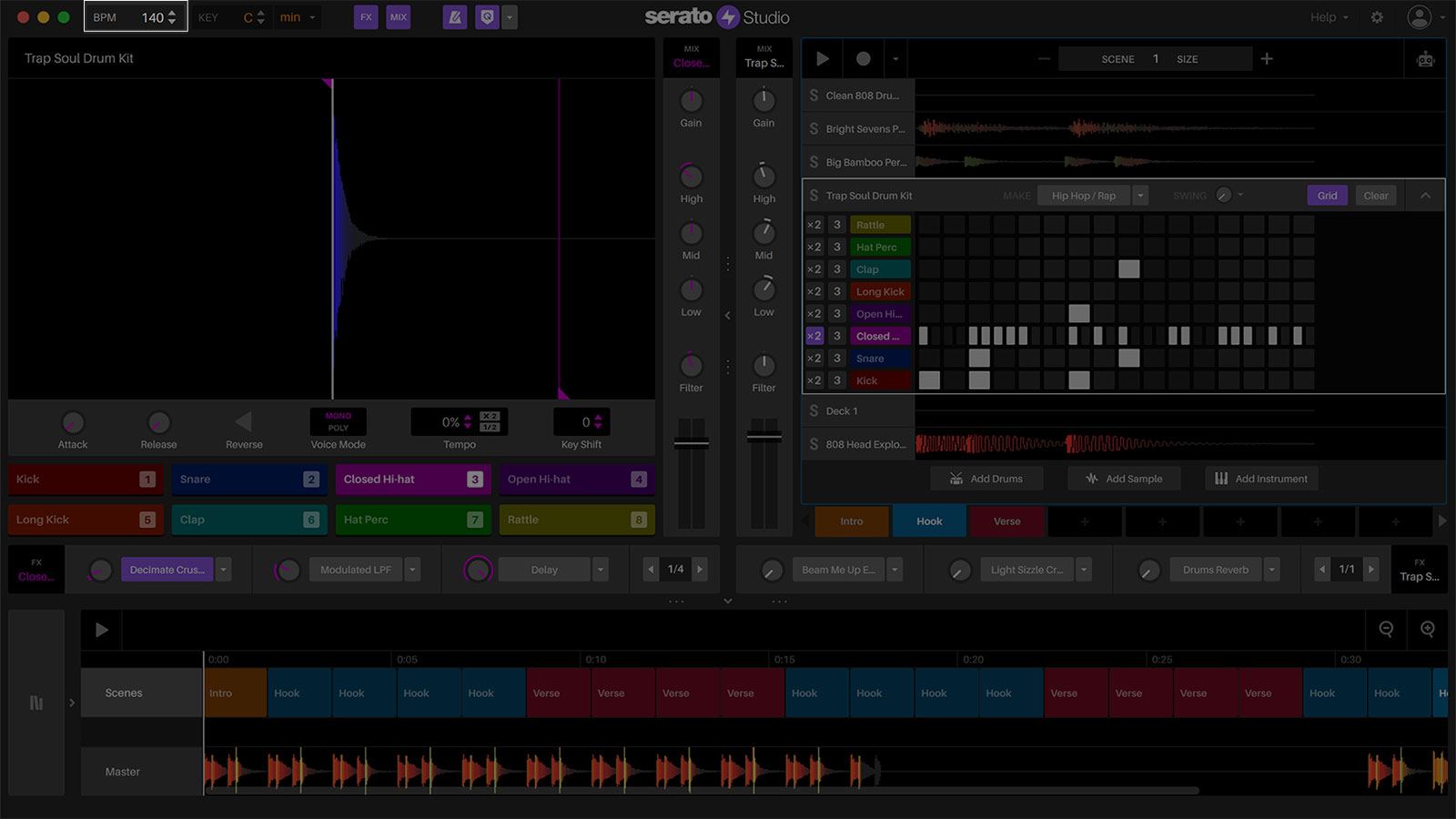Toggle Mono/Poly voice mode

(339, 421)
